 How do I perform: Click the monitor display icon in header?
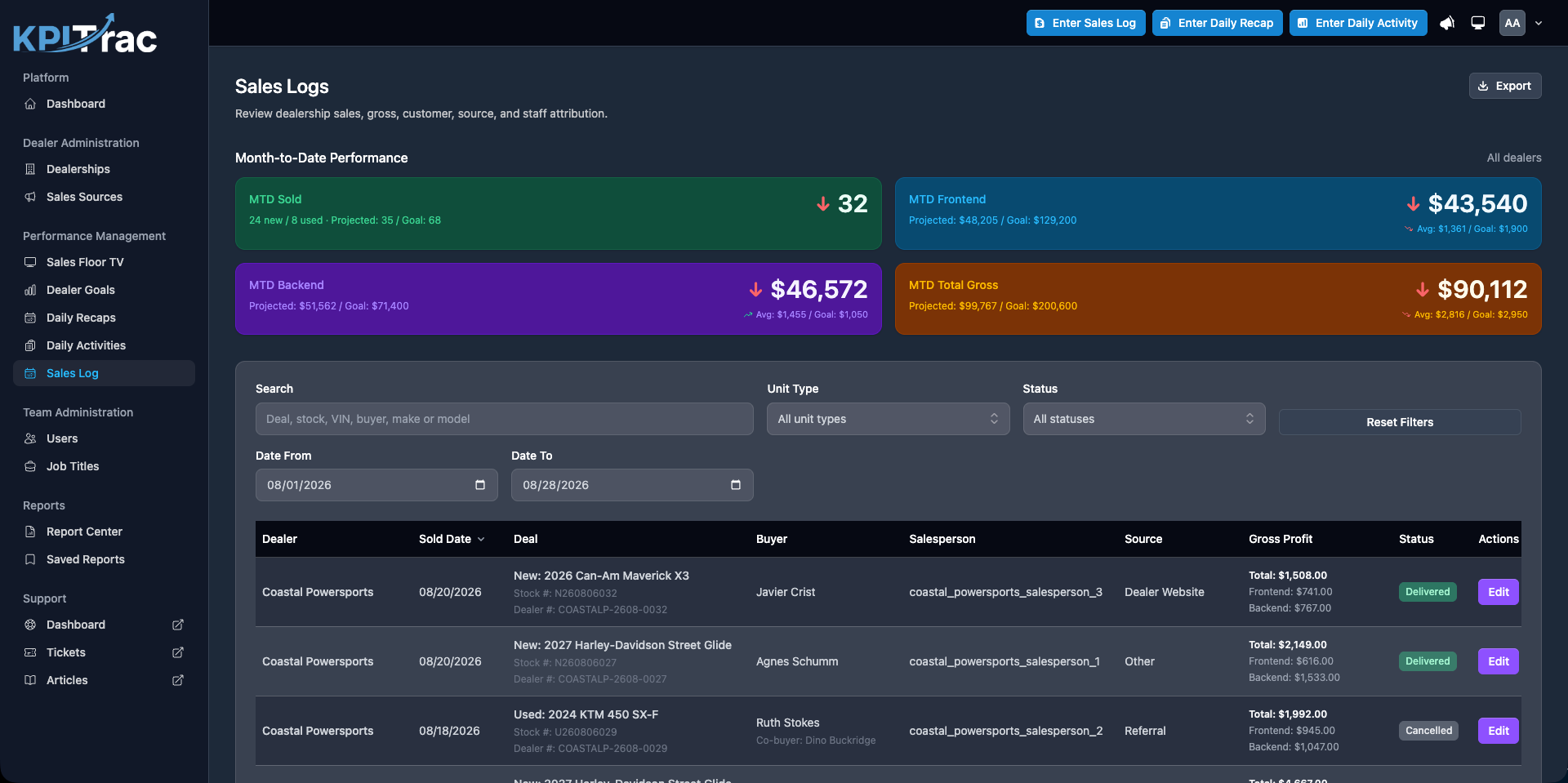(1478, 23)
